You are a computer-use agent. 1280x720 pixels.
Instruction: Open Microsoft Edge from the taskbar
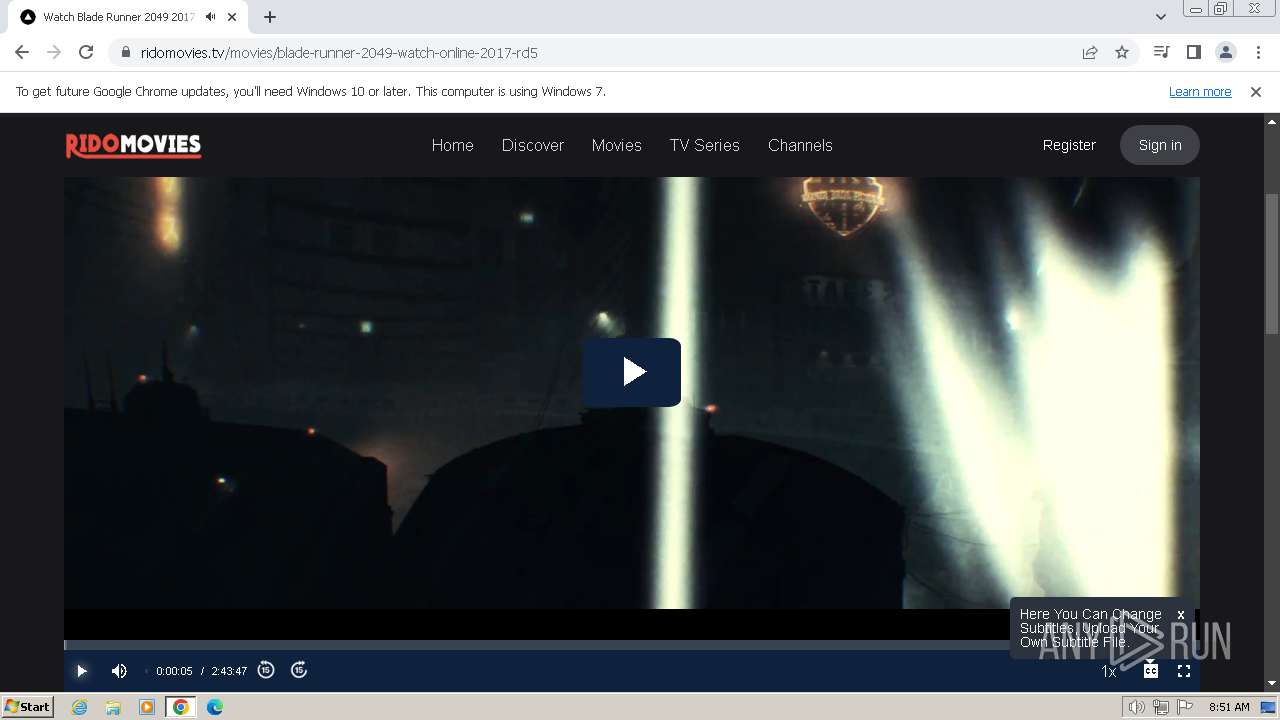tap(215, 707)
